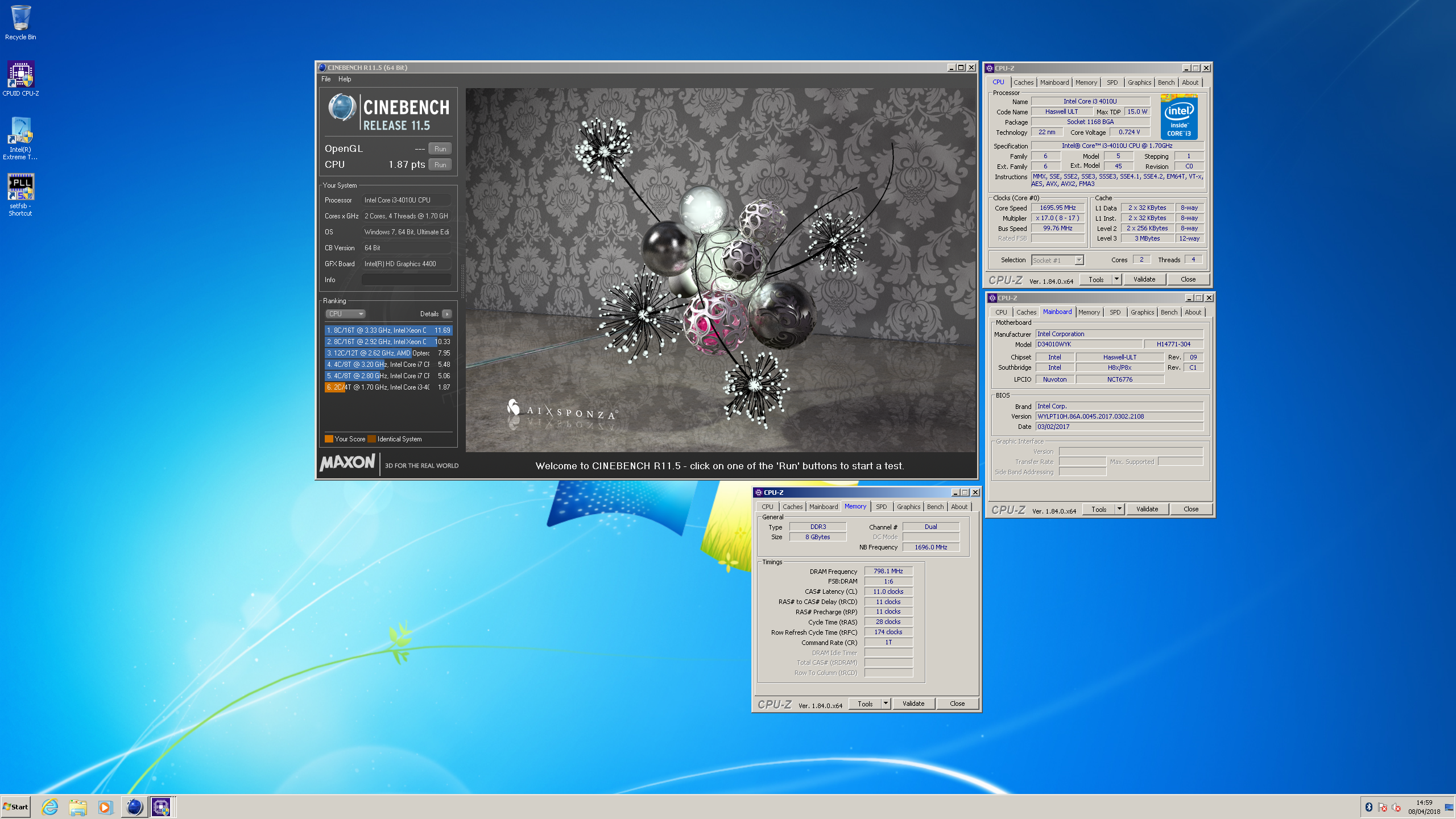Select ranking entry 3 AMD Opteron 7.95
This screenshot has width=1456, height=819.
[388, 353]
